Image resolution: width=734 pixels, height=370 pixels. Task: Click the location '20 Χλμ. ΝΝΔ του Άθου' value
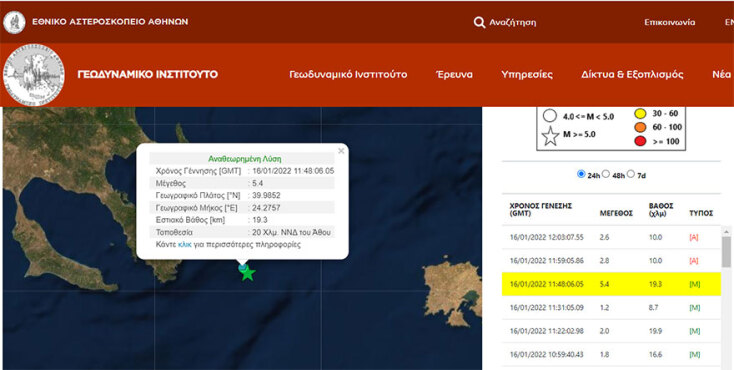pyautogui.click(x=293, y=232)
